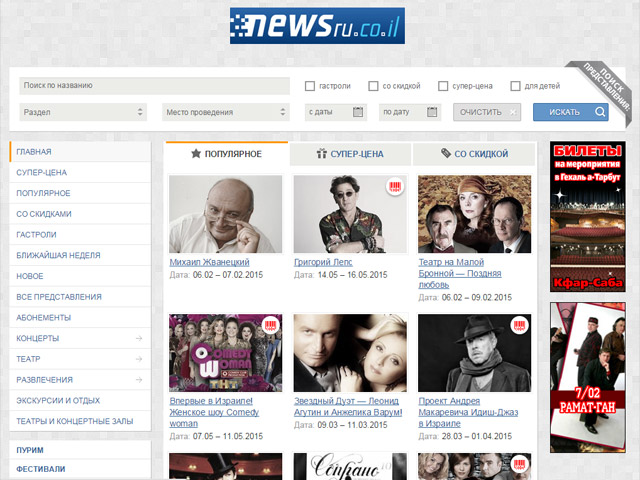Open the 'с даты' date picker field
Screen dimensions: 640x480
[336, 112]
